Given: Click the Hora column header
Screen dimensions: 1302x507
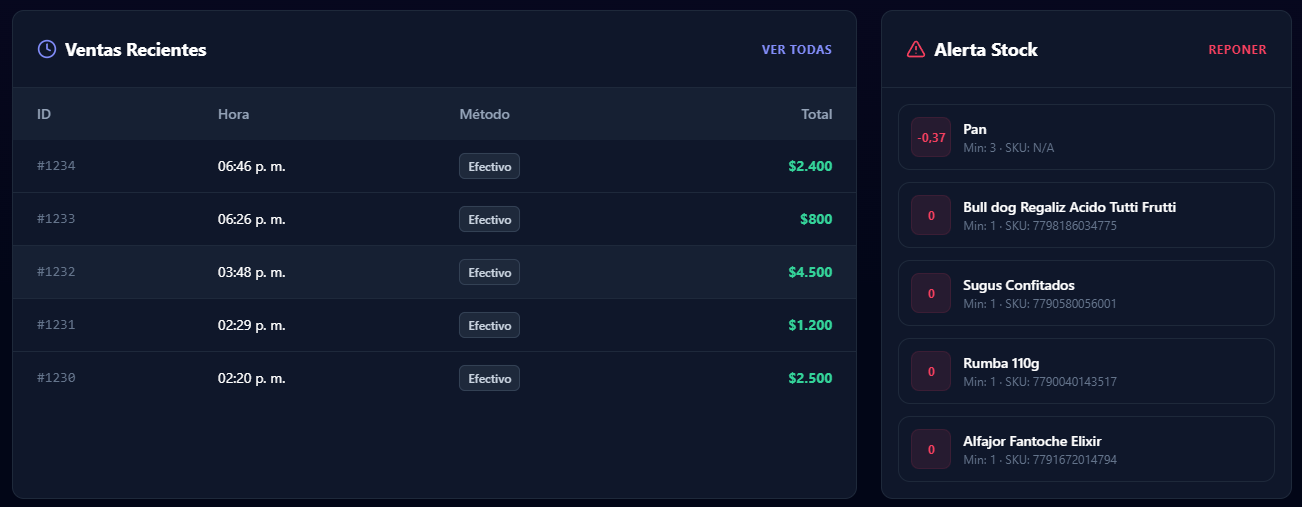Looking at the screenshot, I should [233, 114].
